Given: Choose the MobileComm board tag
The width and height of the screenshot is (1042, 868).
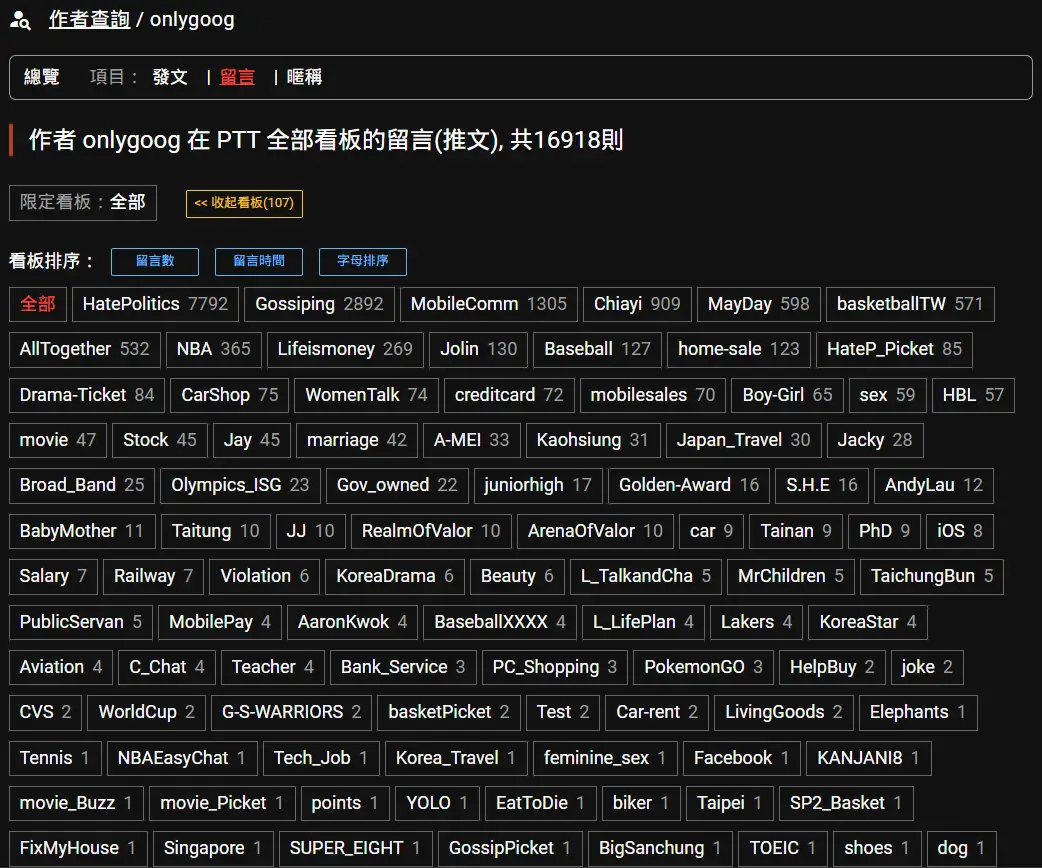Looking at the screenshot, I should (x=488, y=304).
